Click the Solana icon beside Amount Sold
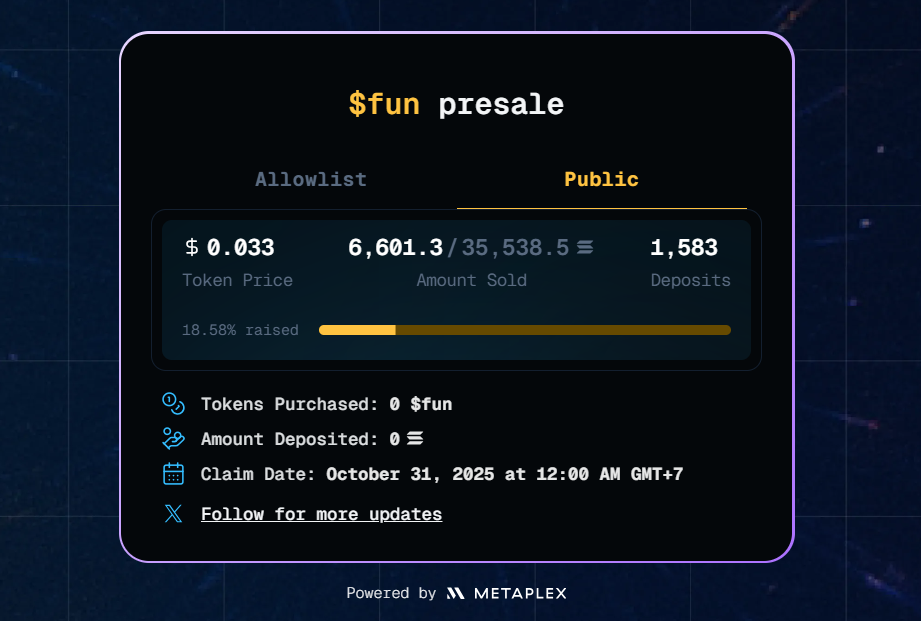Image resolution: width=921 pixels, height=621 pixels. coord(585,247)
